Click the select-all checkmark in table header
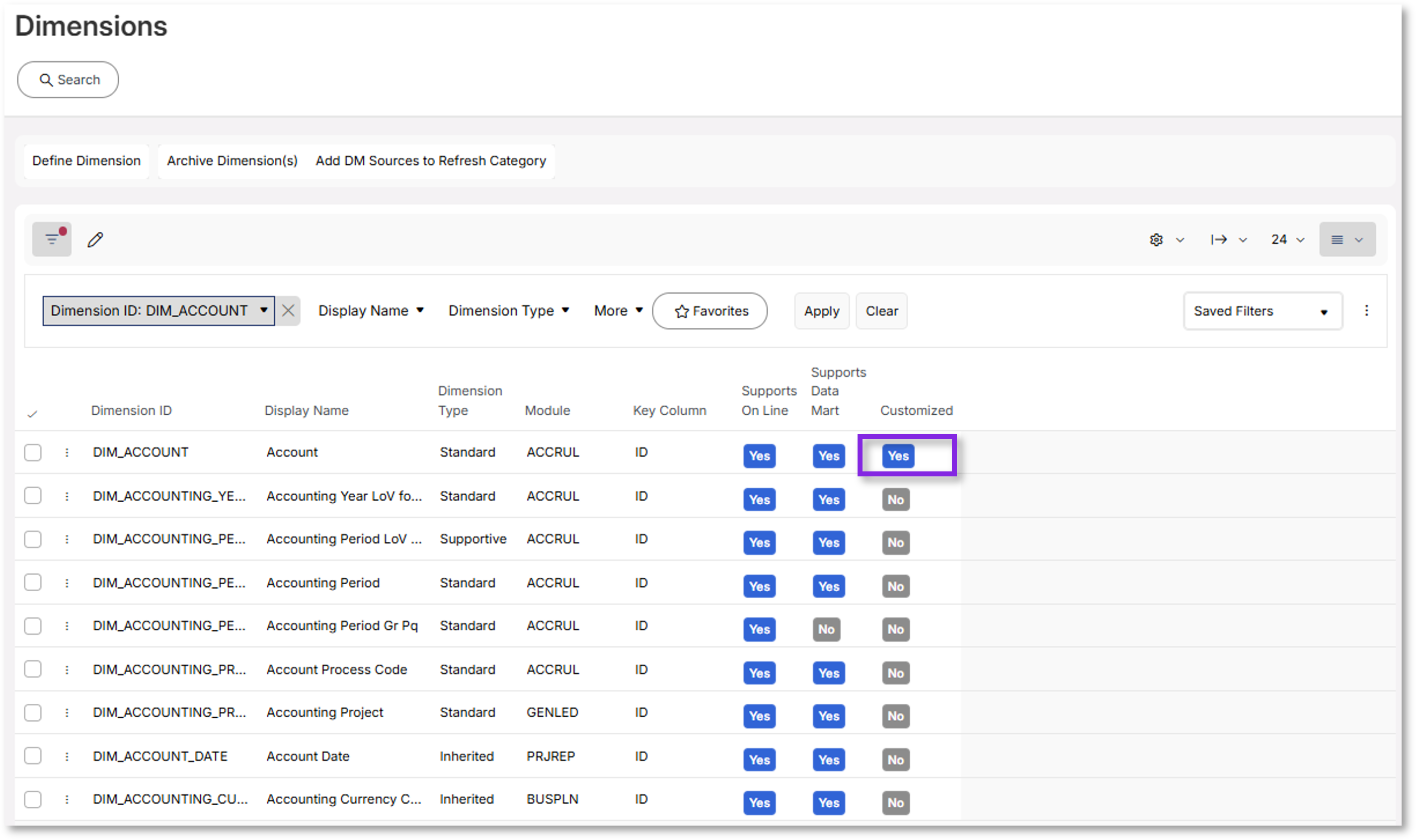The width and height of the screenshot is (1416, 840). tap(32, 414)
